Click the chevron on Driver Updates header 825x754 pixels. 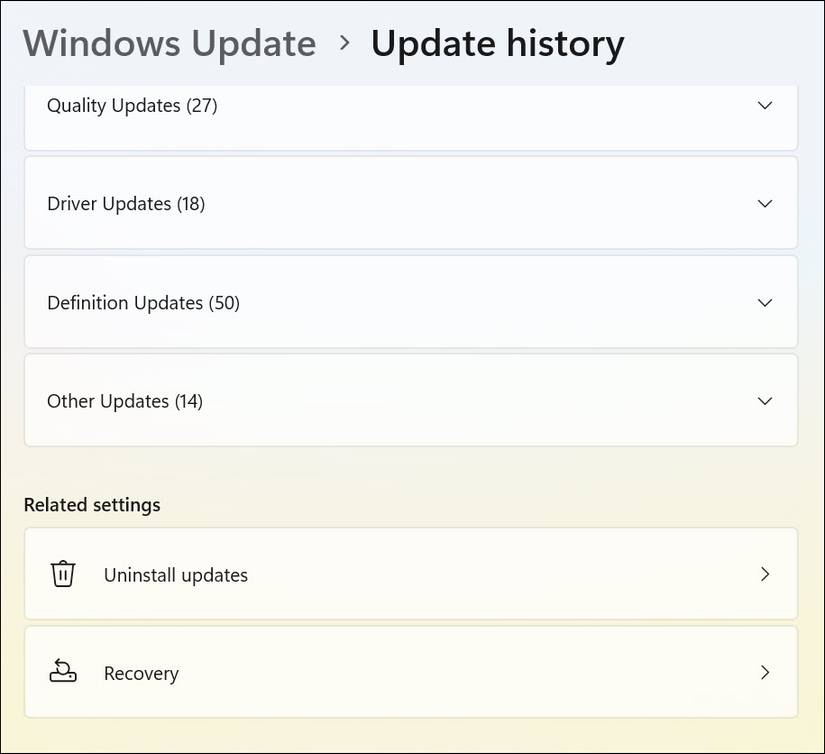coord(765,203)
